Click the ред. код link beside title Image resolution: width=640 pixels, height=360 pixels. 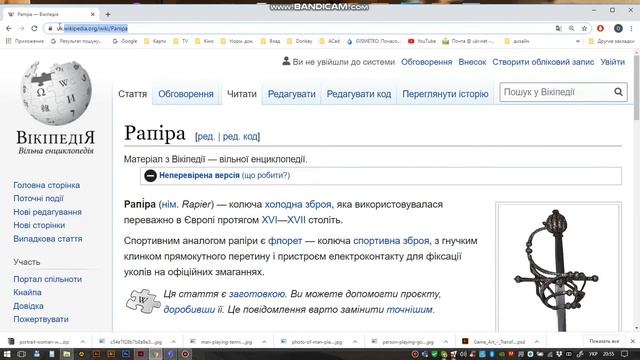[240, 136]
